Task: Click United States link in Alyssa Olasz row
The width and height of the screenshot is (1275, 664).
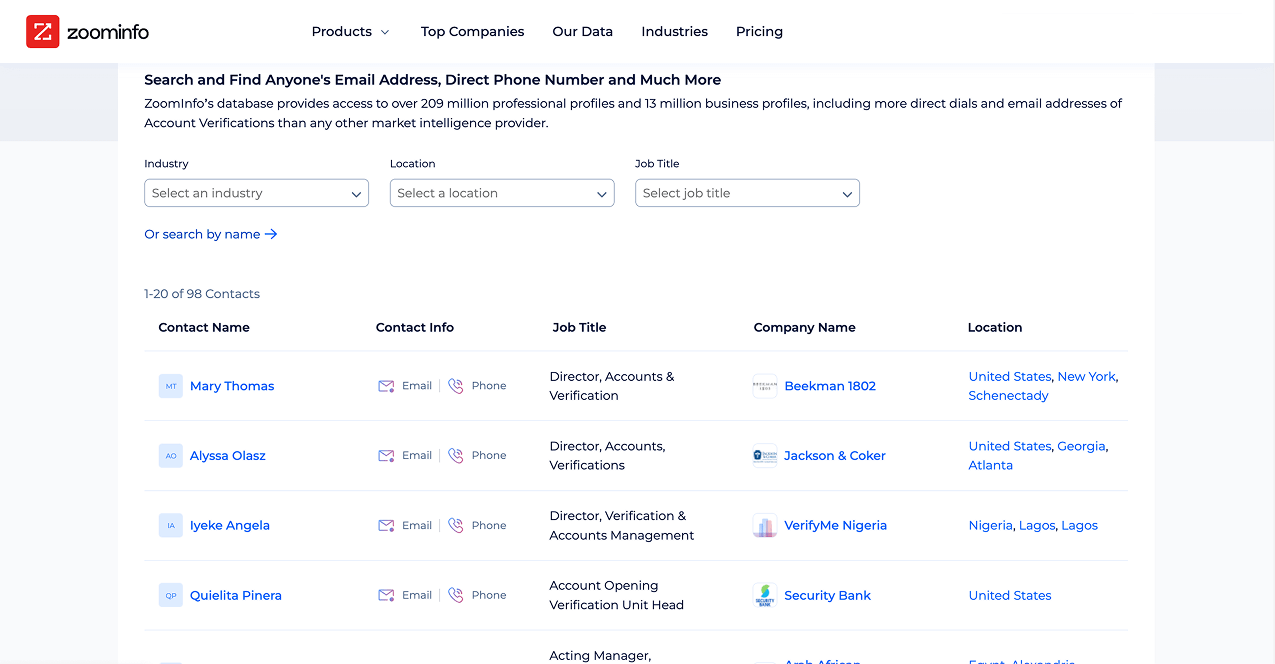Action: 1010,447
